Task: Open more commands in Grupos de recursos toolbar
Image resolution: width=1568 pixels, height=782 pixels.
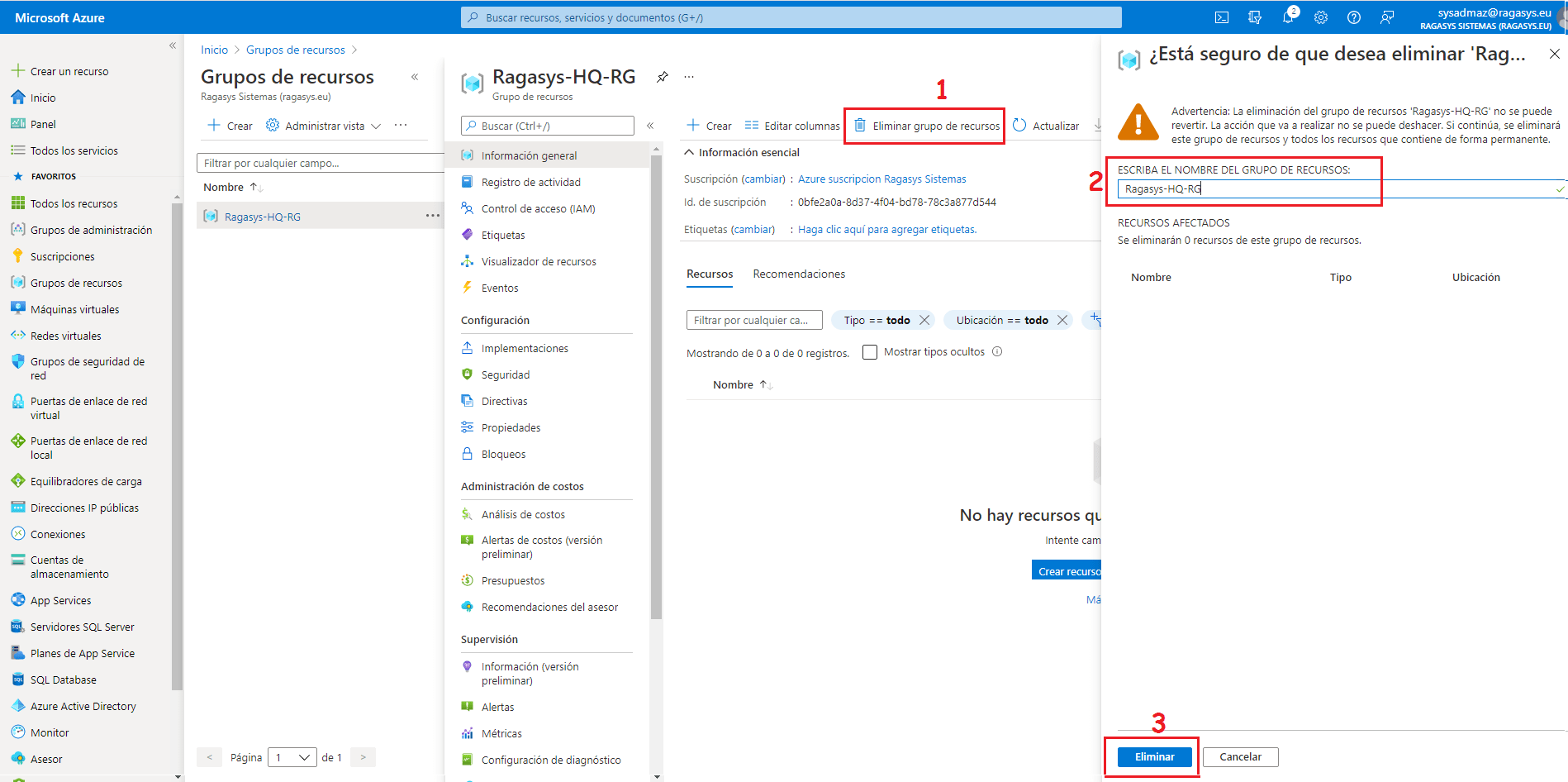Action: 401,126
